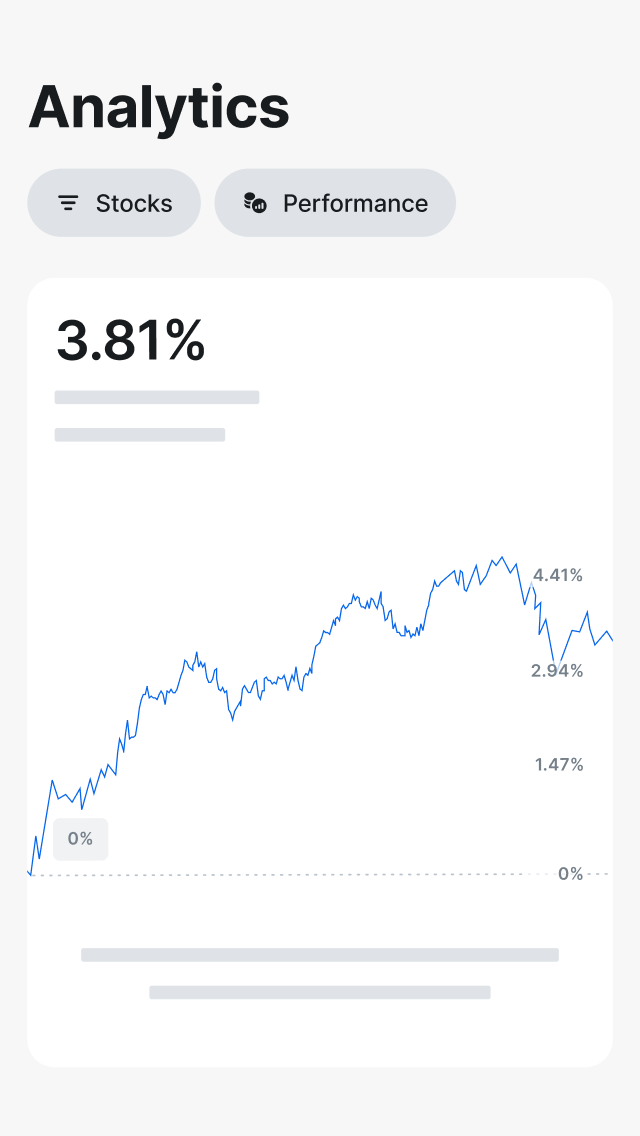
Task: Click the 4.41% axis label
Action: (x=558, y=575)
